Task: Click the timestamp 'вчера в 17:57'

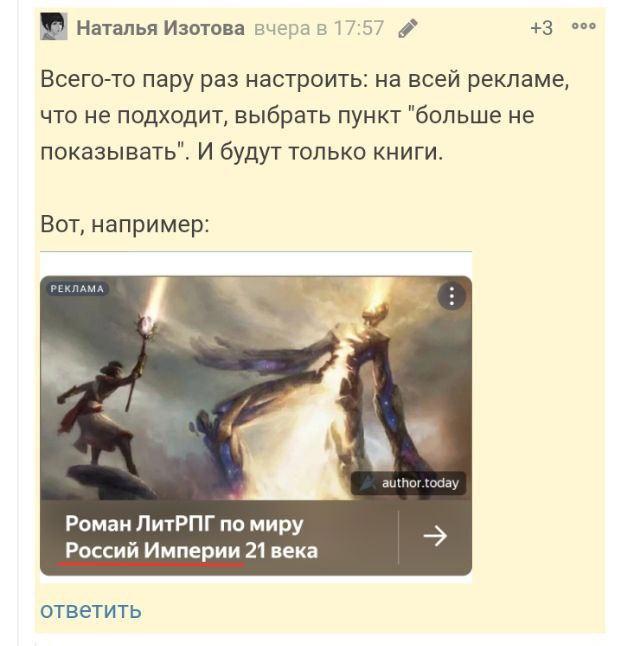Action: 319,28
